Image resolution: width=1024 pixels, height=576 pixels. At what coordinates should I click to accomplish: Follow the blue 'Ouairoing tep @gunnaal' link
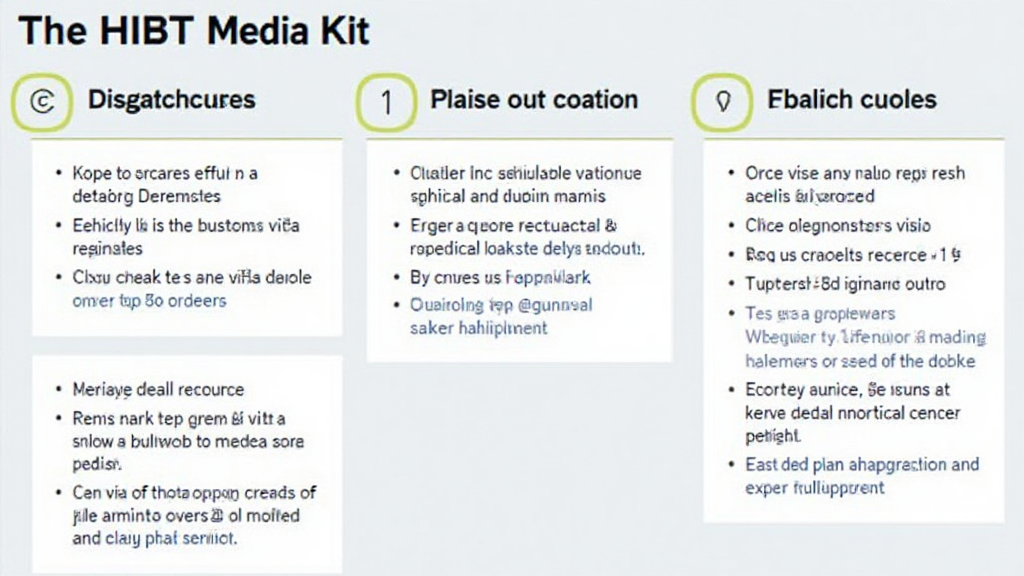501,305
